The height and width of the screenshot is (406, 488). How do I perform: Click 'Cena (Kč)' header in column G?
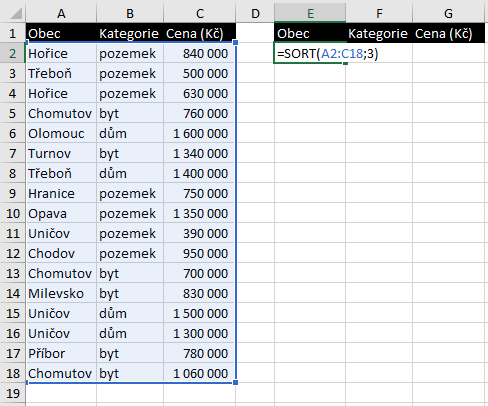[448, 33]
